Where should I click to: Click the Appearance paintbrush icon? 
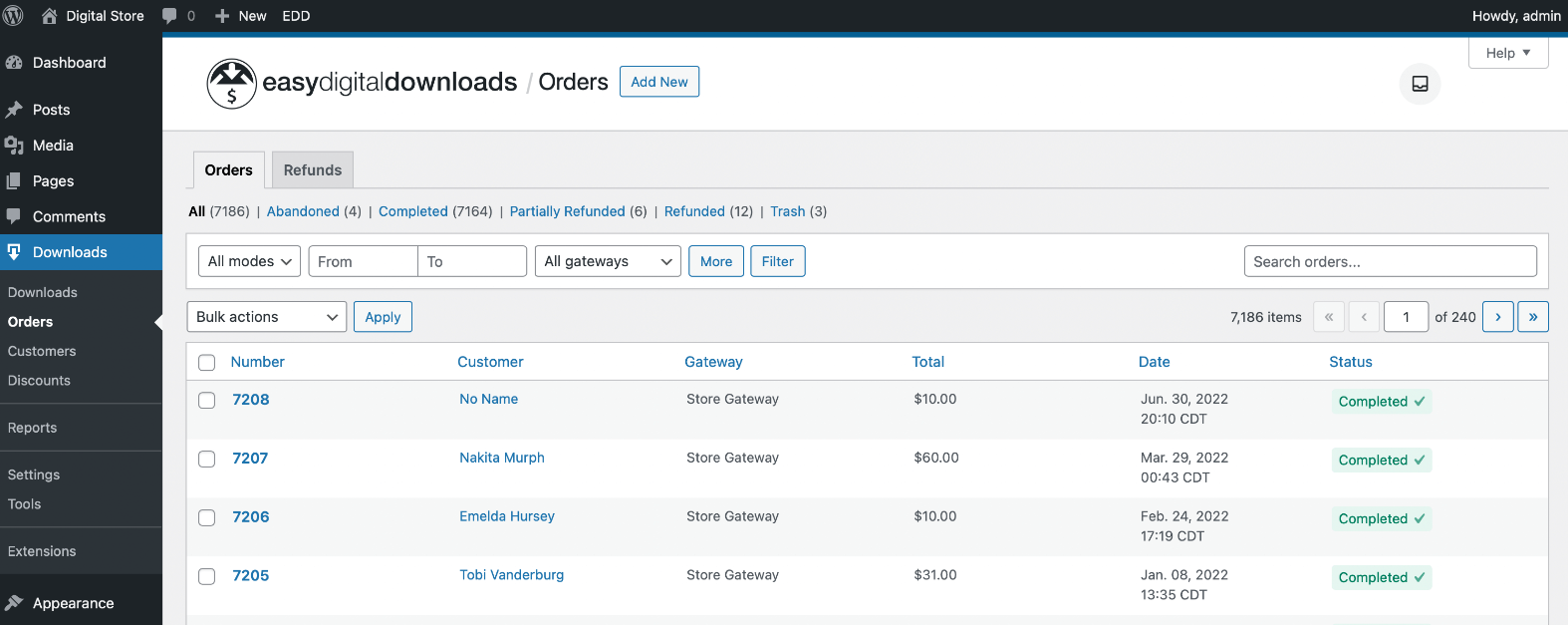pos(14,603)
